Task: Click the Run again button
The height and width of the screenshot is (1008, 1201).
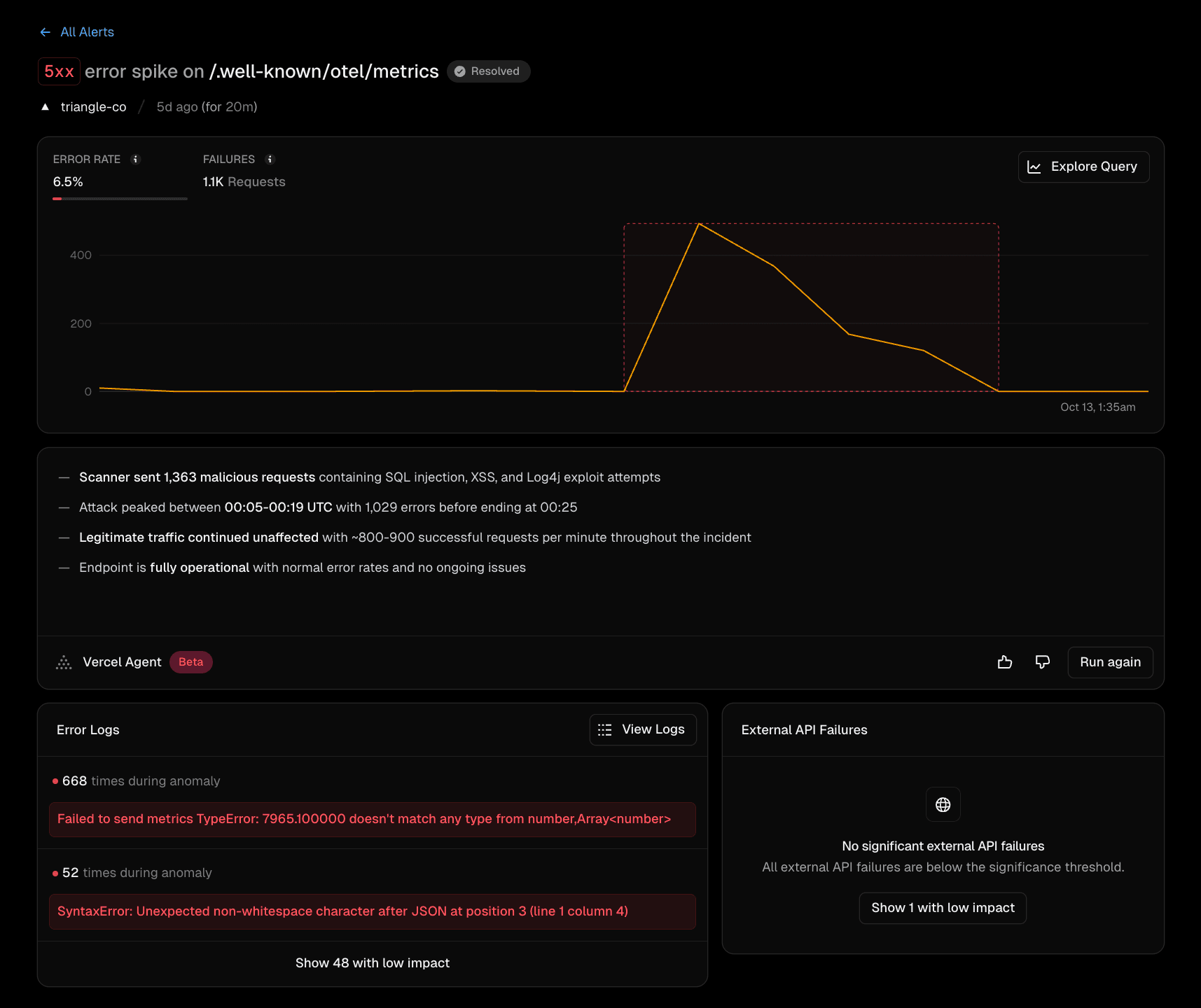Action: [x=1110, y=661]
